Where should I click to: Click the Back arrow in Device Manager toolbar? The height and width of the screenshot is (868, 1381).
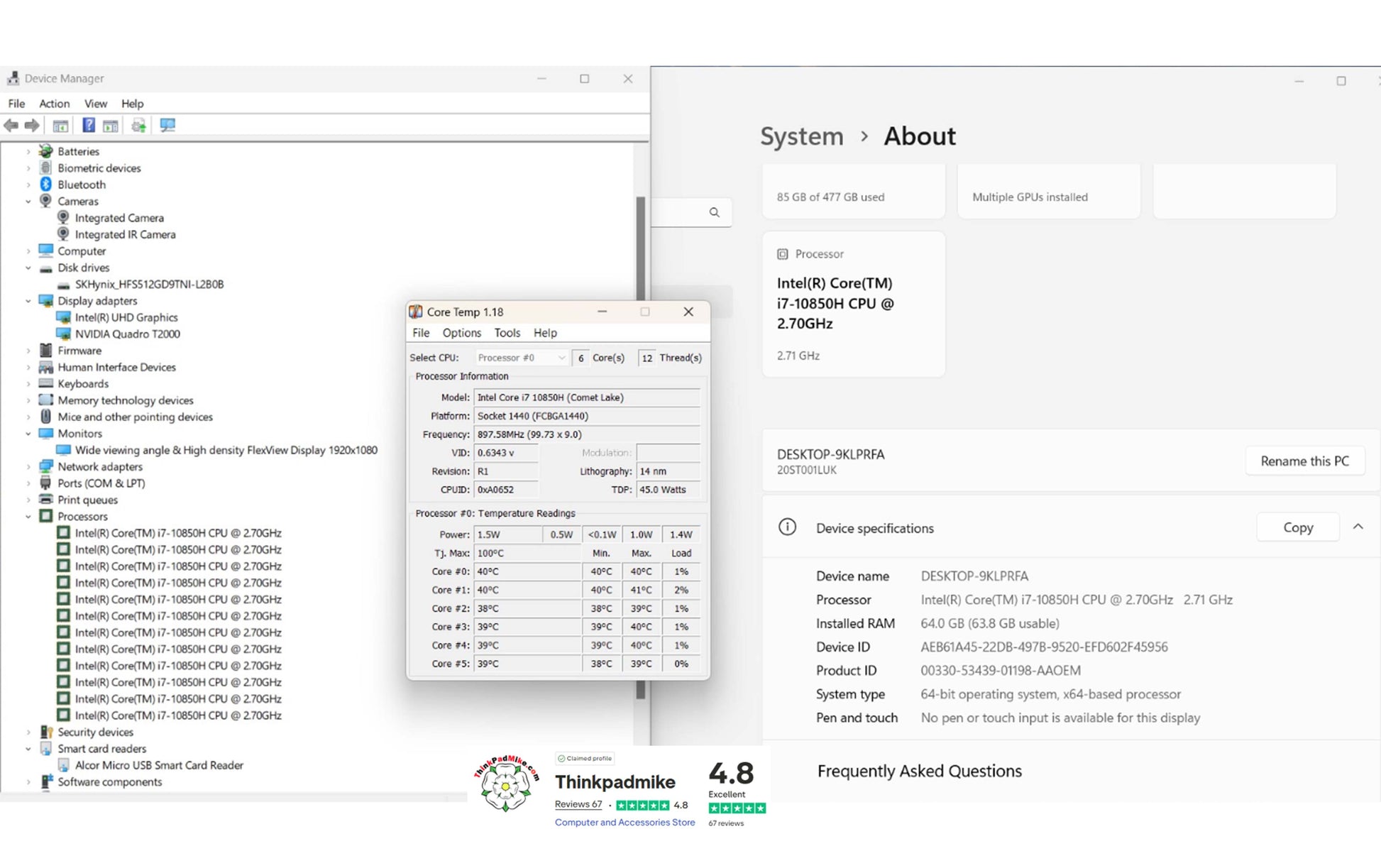pyautogui.click(x=11, y=126)
